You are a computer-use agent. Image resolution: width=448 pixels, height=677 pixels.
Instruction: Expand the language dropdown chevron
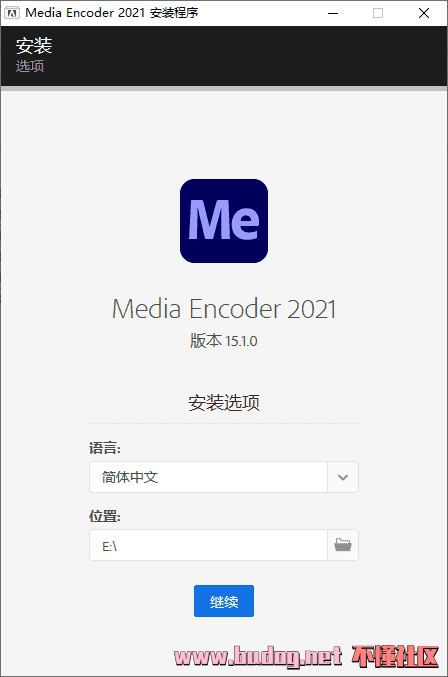tap(343, 477)
